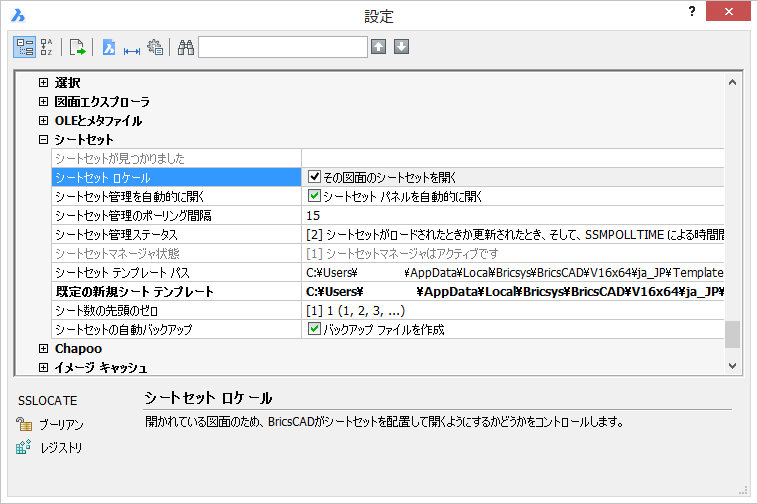
Task: Expand the OLEとメタファイル category
Action: tap(43, 120)
